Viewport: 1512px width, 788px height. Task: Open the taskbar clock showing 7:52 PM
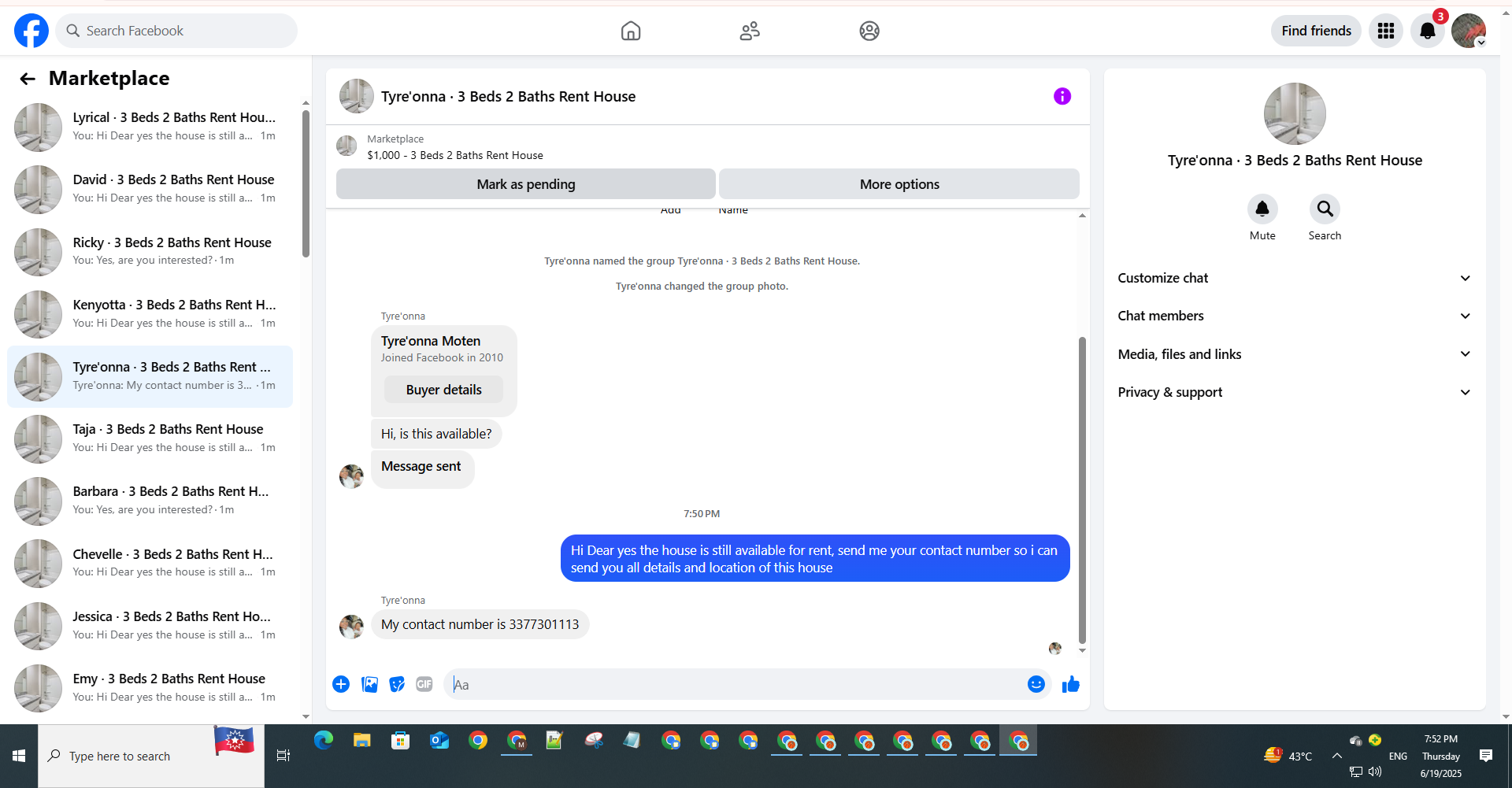[1440, 756]
